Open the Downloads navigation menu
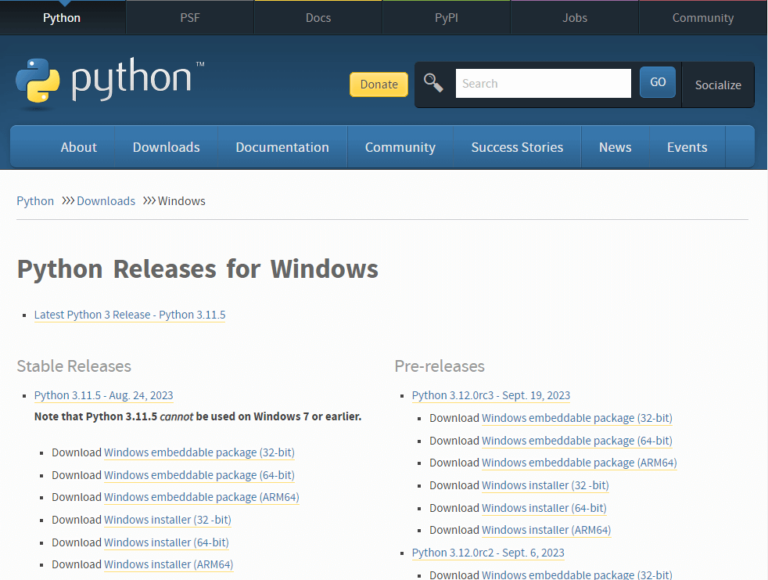Image resolution: width=768 pixels, height=580 pixels. pyautogui.click(x=166, y=147)
